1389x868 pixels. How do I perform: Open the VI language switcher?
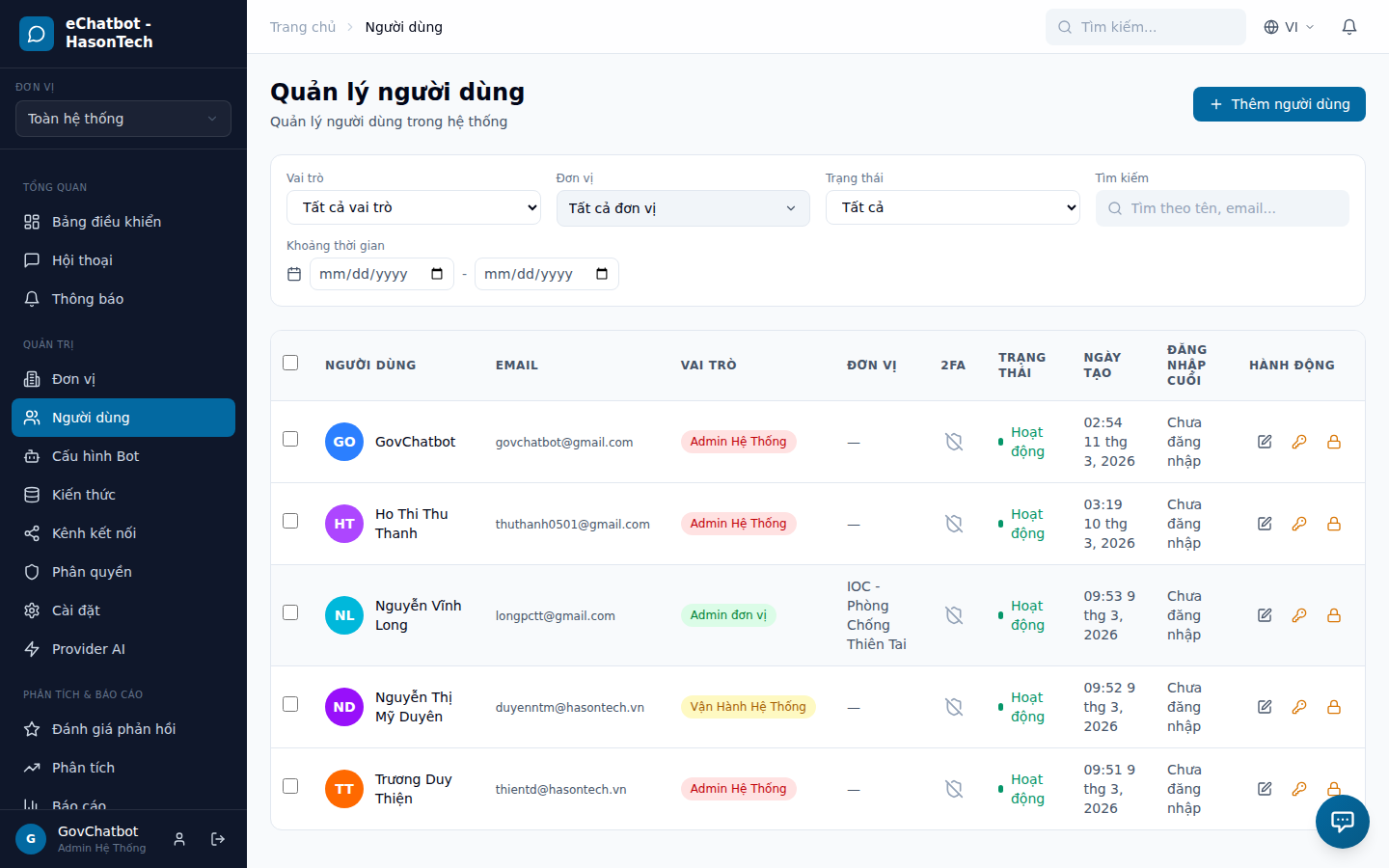[x=1290, y=27]
